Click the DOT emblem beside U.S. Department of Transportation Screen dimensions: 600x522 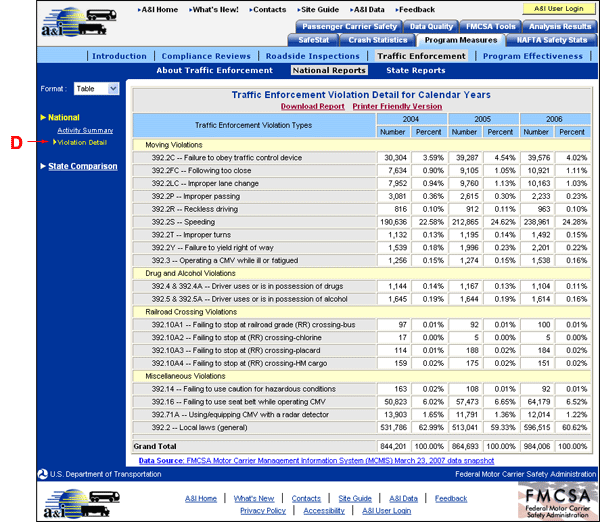42,474
